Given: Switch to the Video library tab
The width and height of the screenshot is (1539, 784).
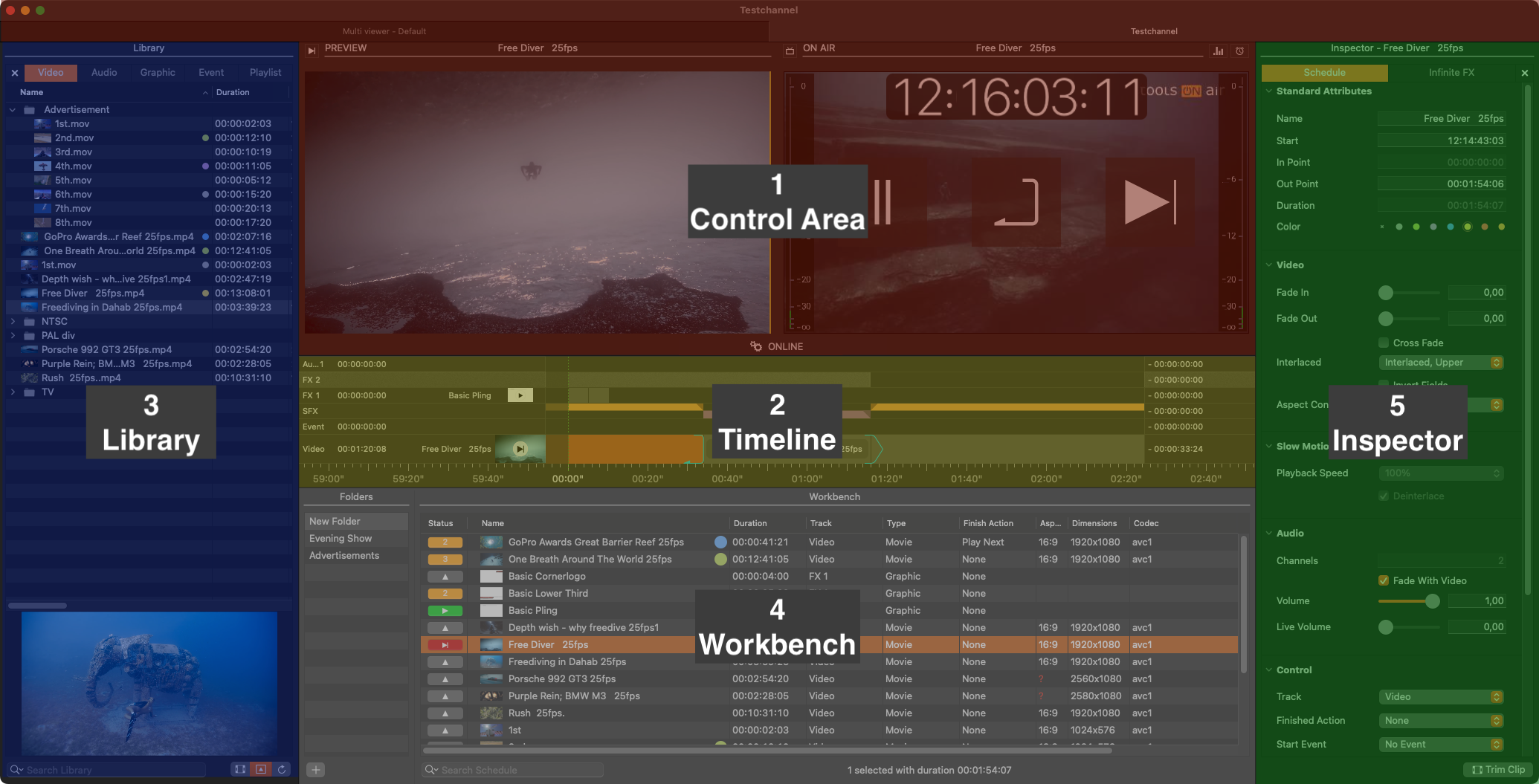Looking at the screenshot, I should click(x=51, y=73).
